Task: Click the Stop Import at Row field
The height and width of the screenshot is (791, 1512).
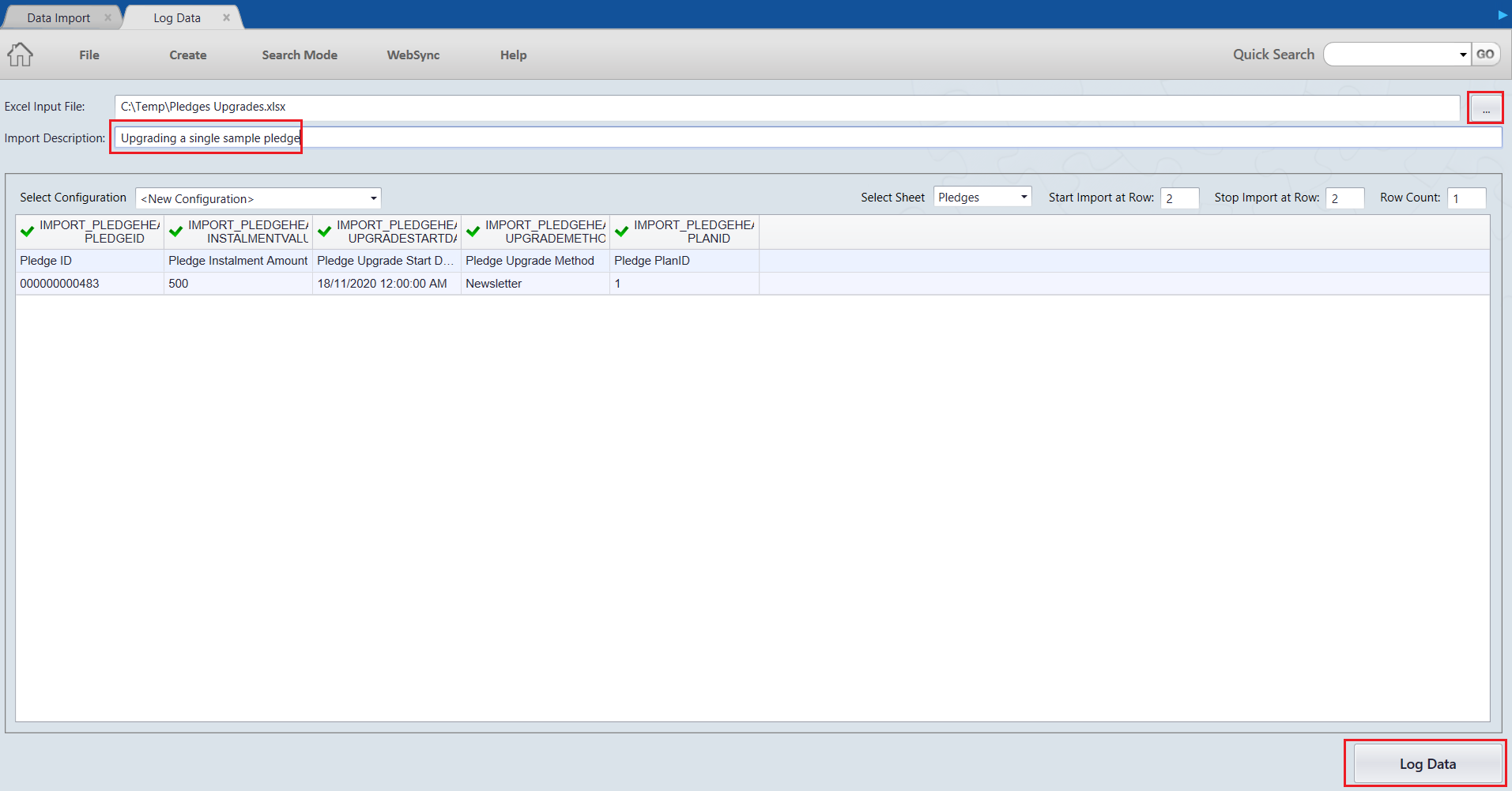Action: (1345, 198)
